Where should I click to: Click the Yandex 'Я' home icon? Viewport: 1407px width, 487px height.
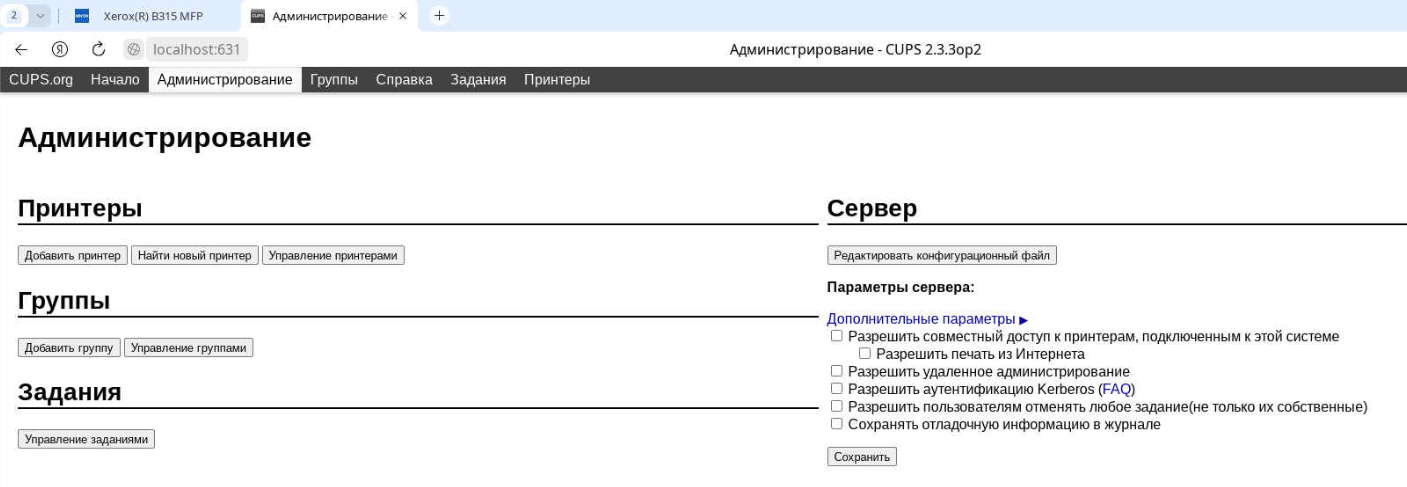click(x=60, y=49)
